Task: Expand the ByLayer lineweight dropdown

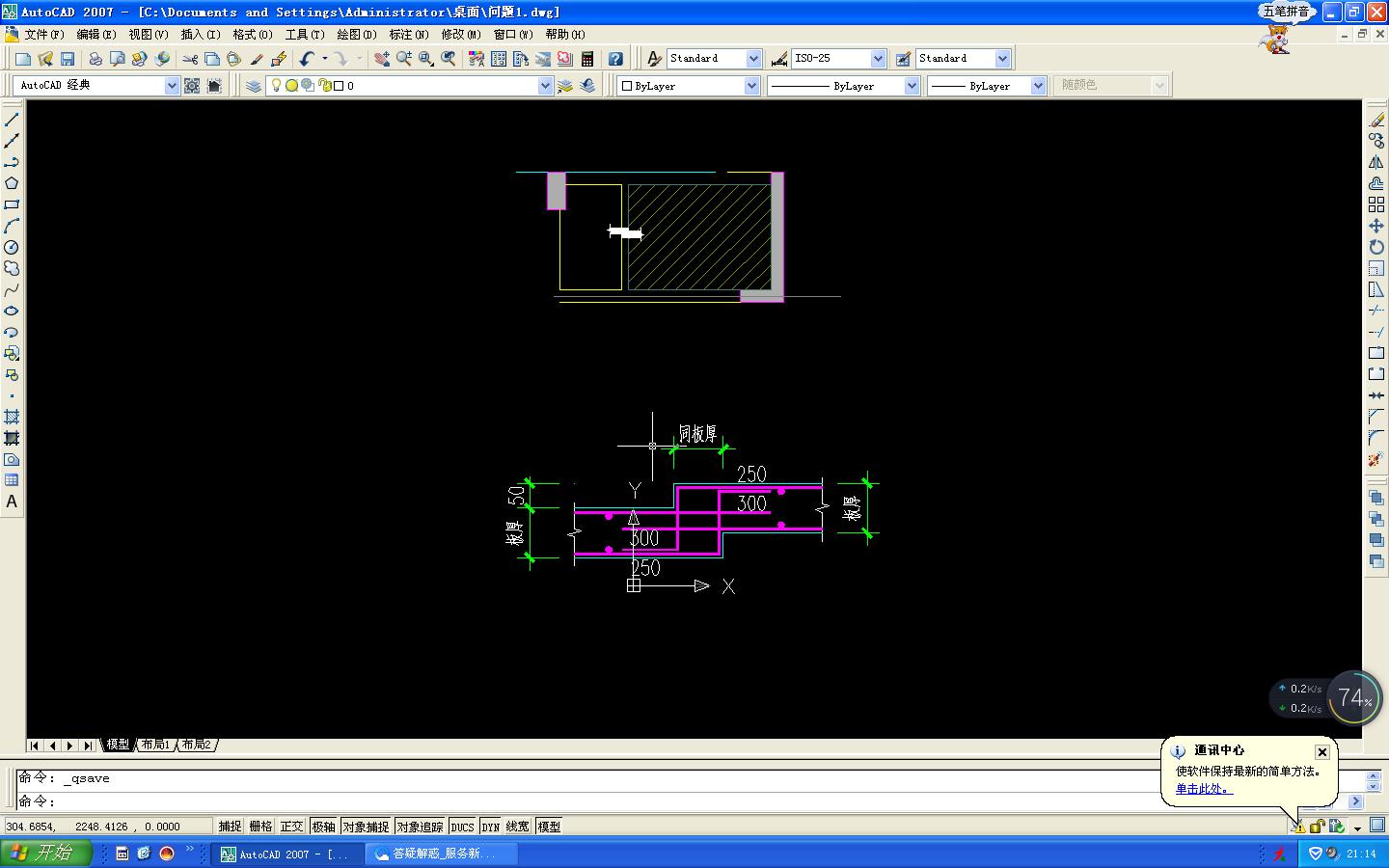Action: 1038,86
